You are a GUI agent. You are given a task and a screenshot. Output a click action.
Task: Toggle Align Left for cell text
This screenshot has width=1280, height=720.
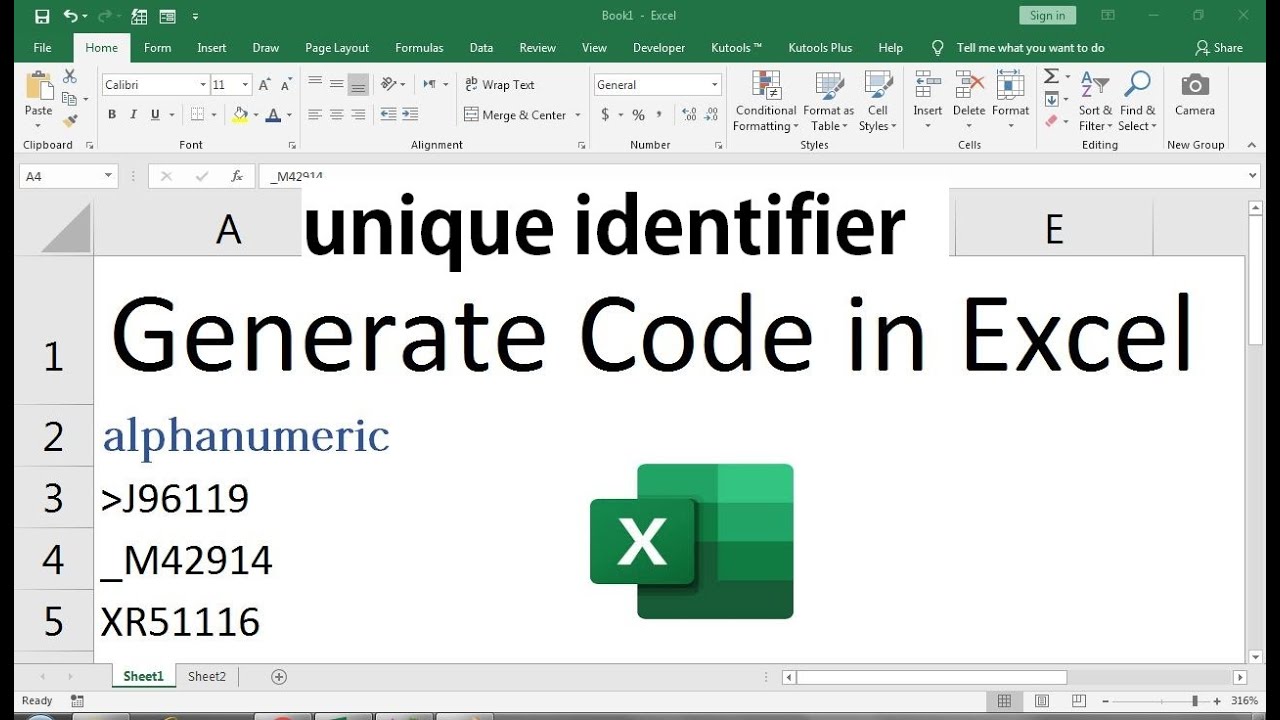click(315, 115)
